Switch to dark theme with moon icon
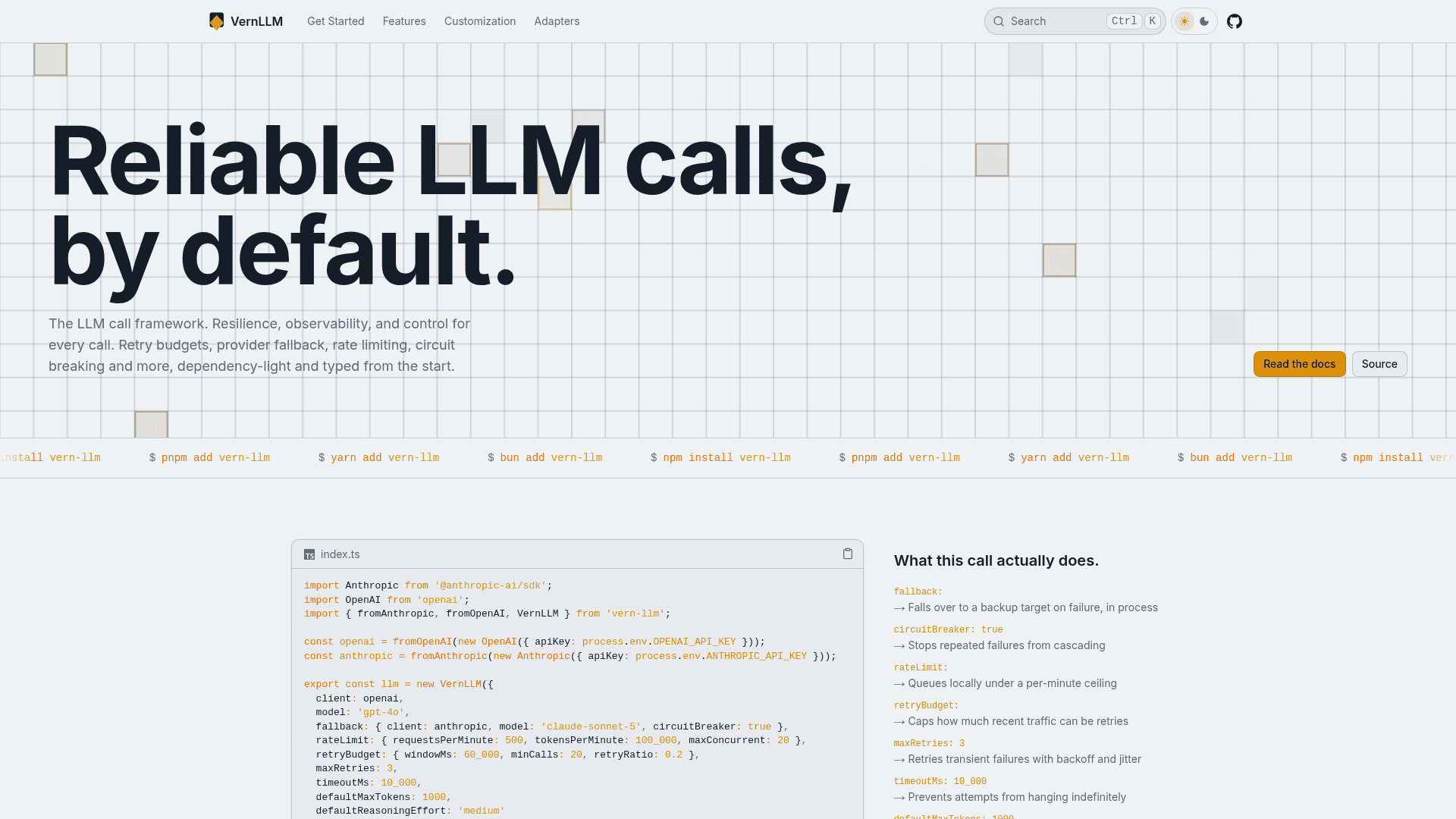 point(1204,21)
